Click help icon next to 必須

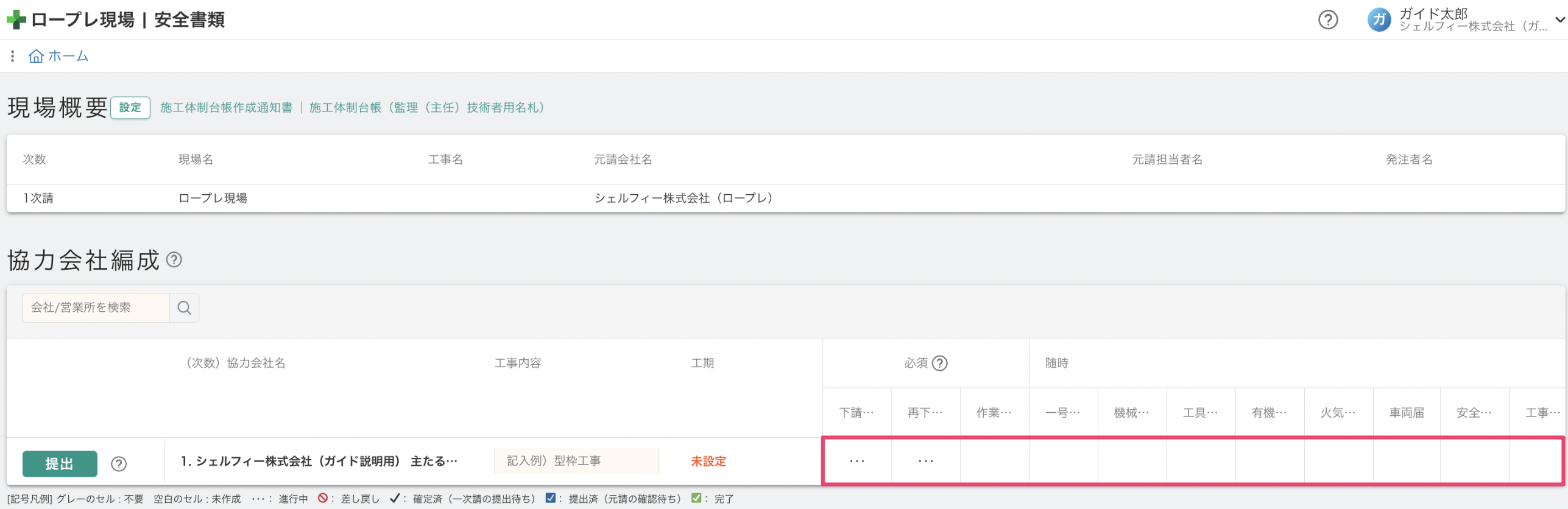(939, 363)
